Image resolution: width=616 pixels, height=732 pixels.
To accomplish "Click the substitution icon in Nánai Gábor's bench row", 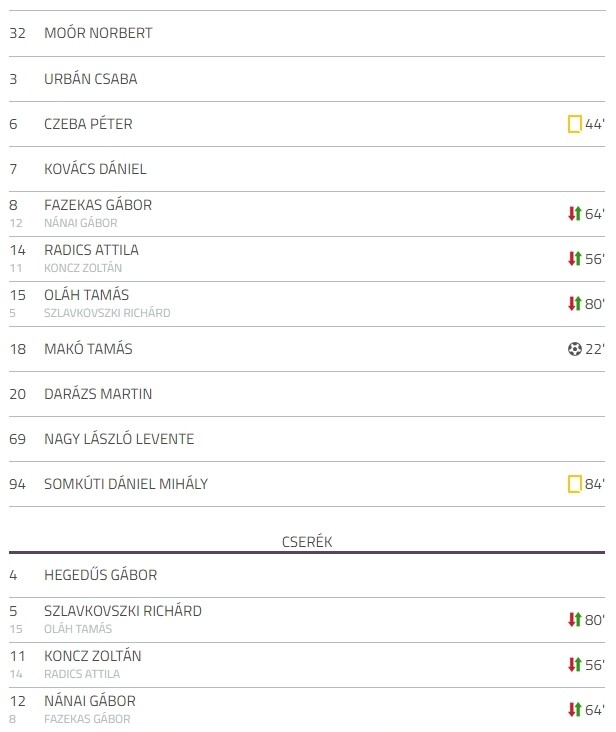I will point(574,710).
